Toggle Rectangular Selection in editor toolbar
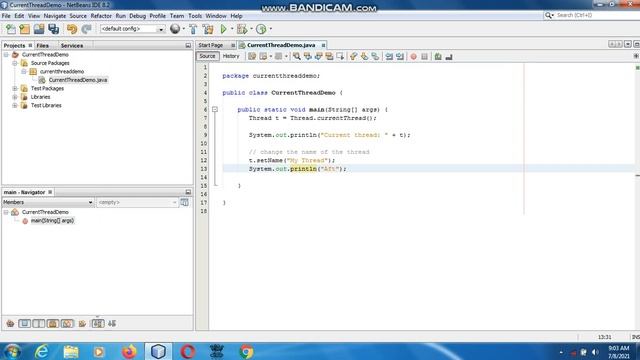 click(x=340, y=56)
